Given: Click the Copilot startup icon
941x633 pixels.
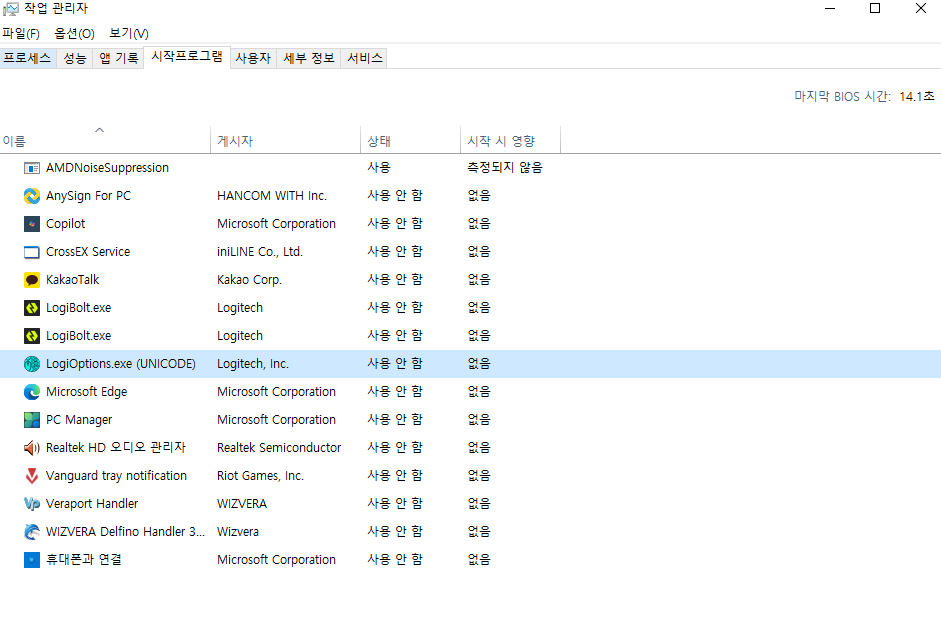Looking at the screenshot, I should pos(32,224).
